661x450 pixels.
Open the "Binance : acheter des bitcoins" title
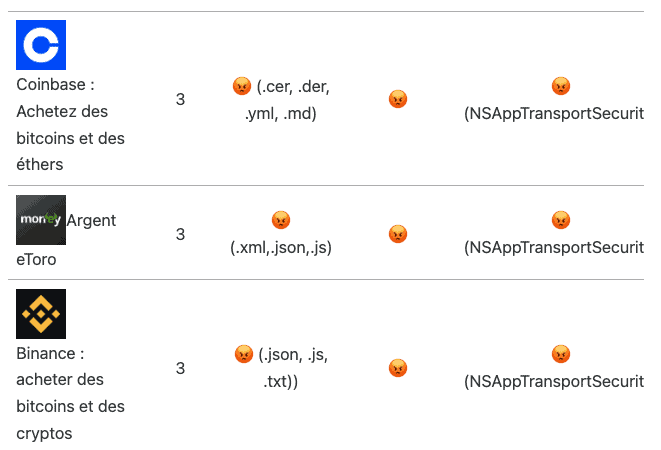click(x=70, y=394)
